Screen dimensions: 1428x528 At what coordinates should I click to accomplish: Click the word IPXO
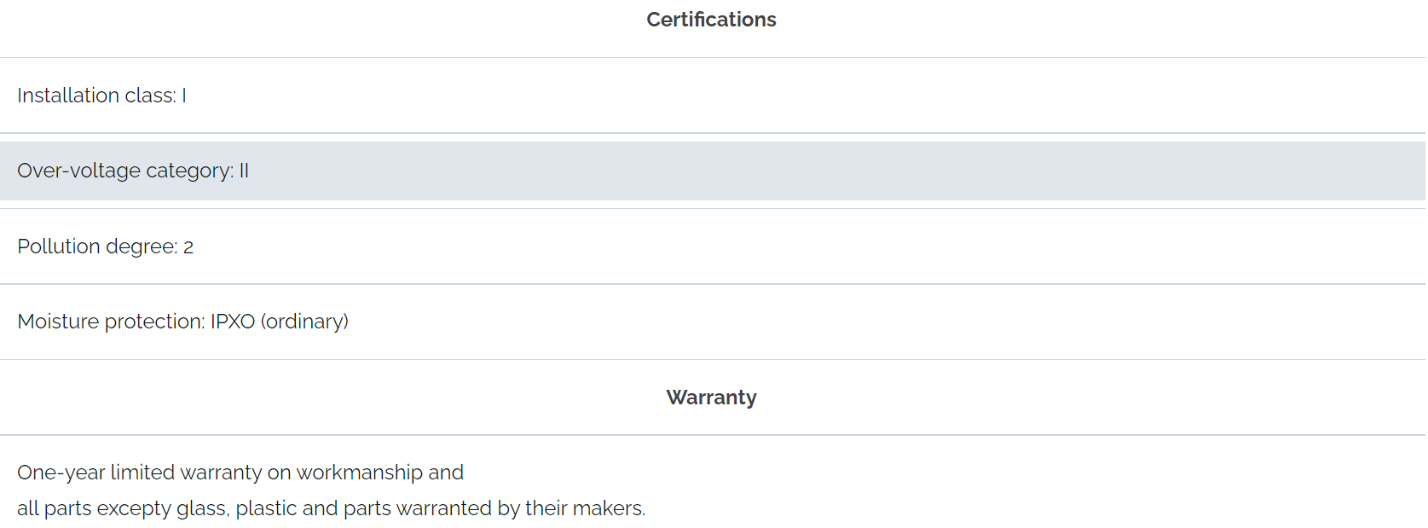233,322
